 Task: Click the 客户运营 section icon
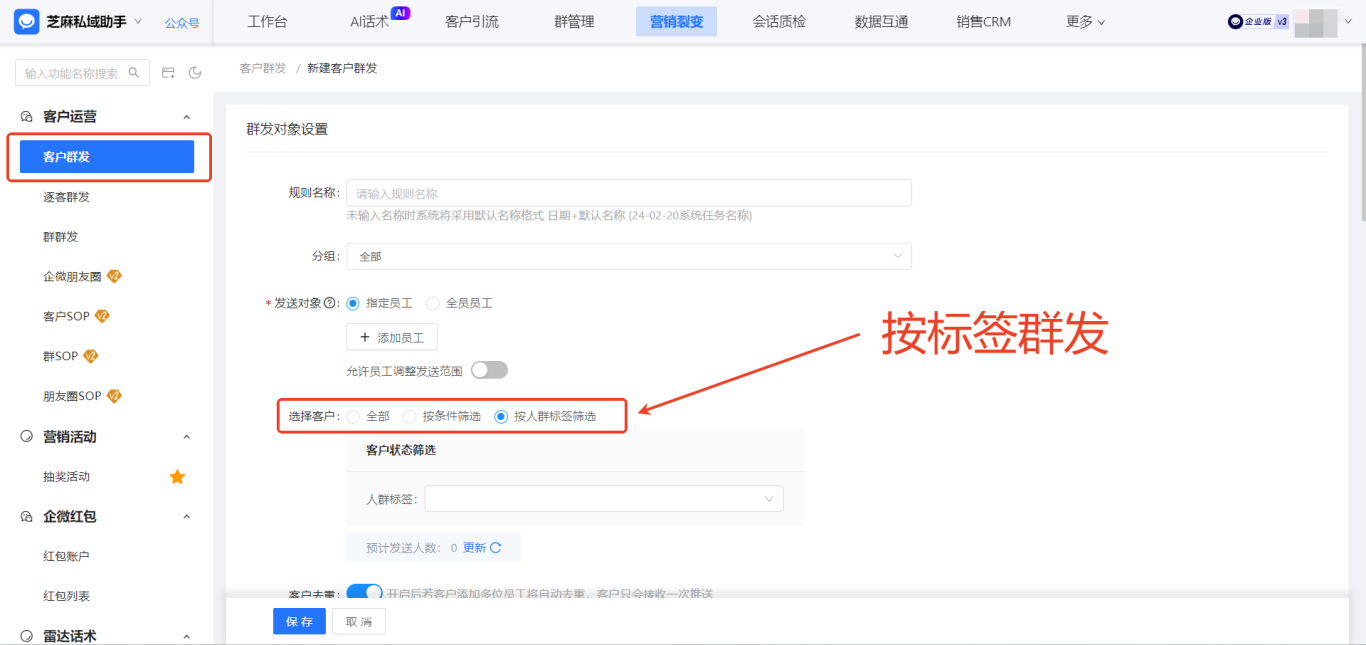[x=26, y=117]
